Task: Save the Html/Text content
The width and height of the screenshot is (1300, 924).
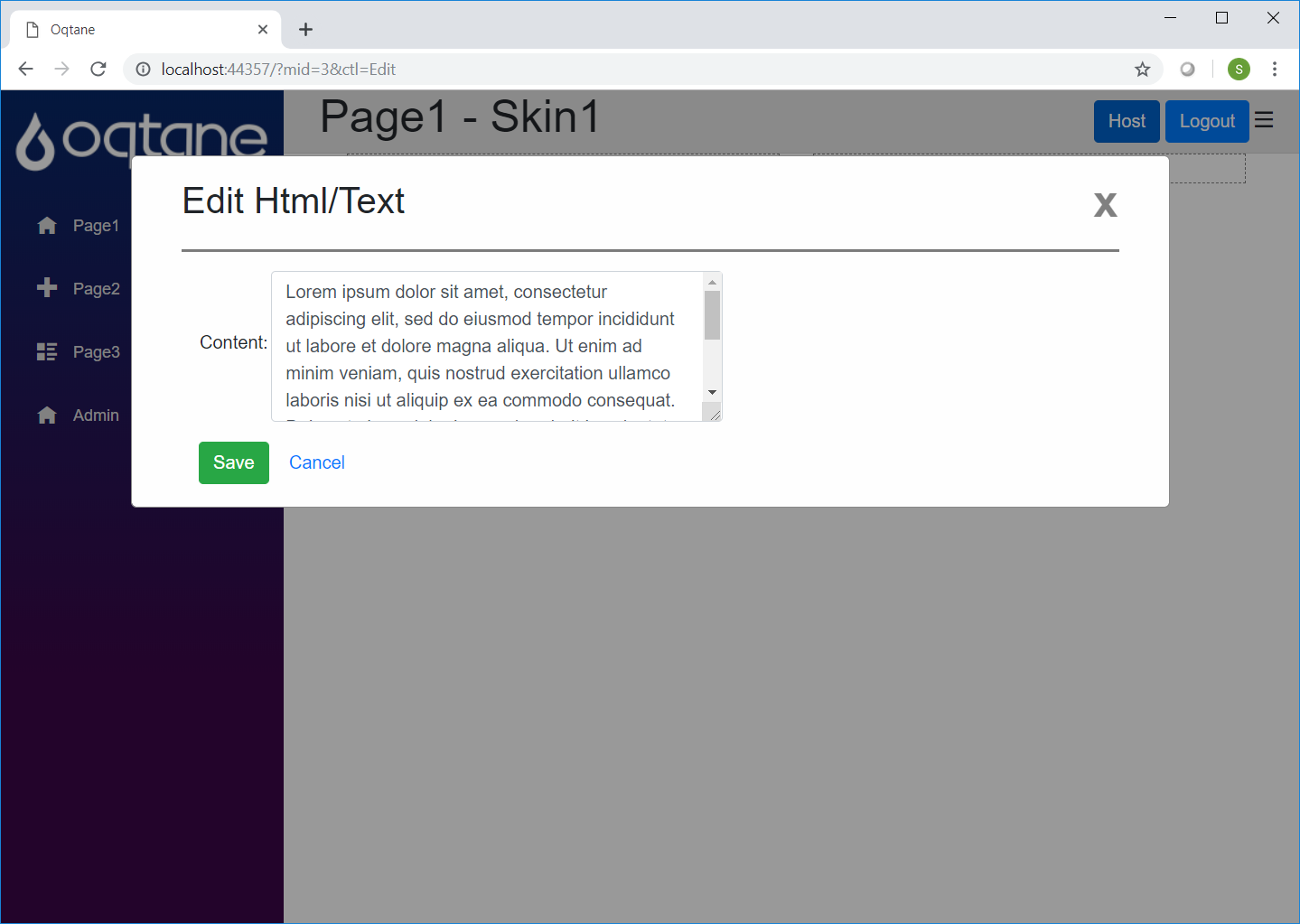Action: (x=233, y=462)
